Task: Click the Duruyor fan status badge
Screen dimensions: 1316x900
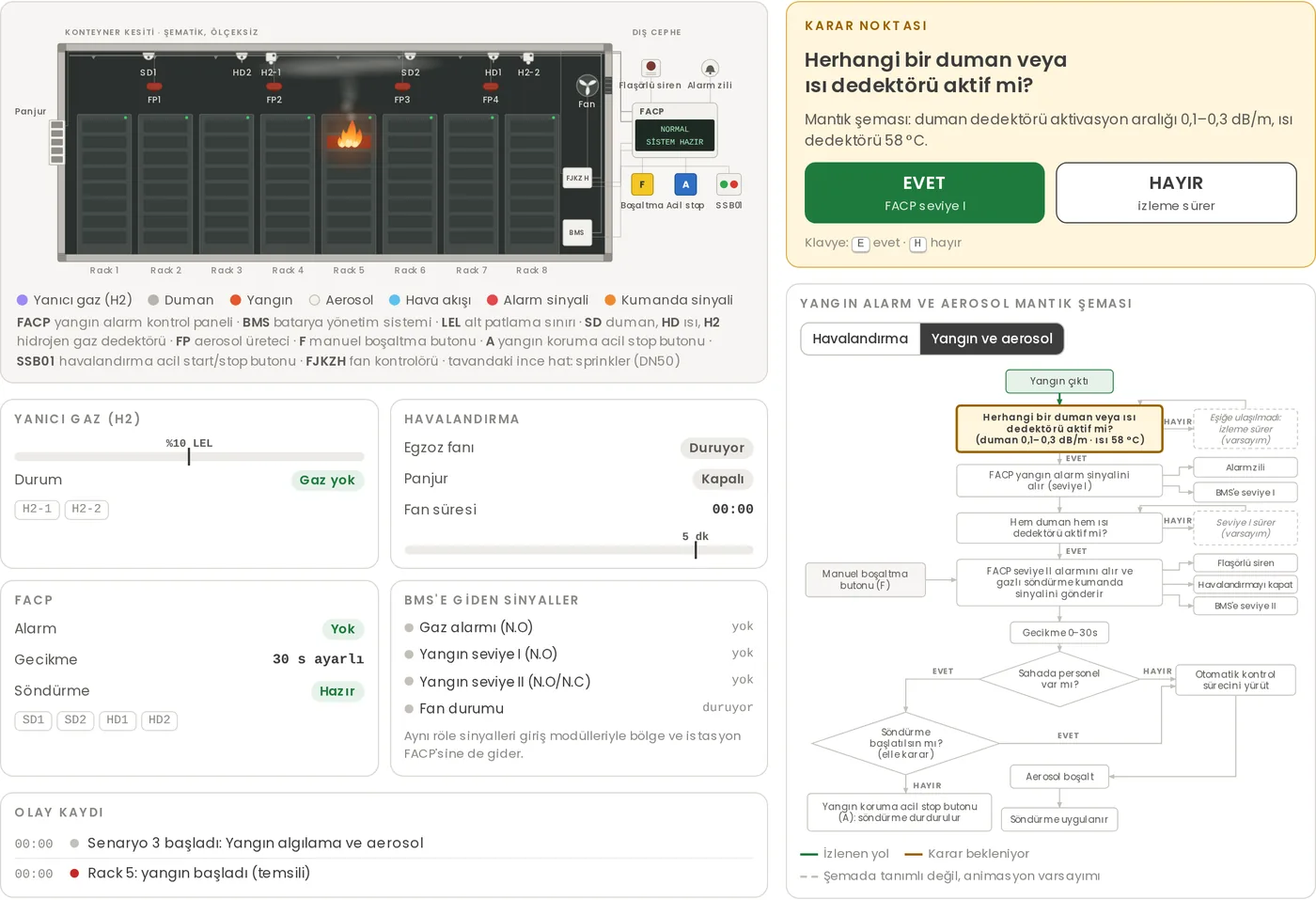Action: [x=716, y=449]
